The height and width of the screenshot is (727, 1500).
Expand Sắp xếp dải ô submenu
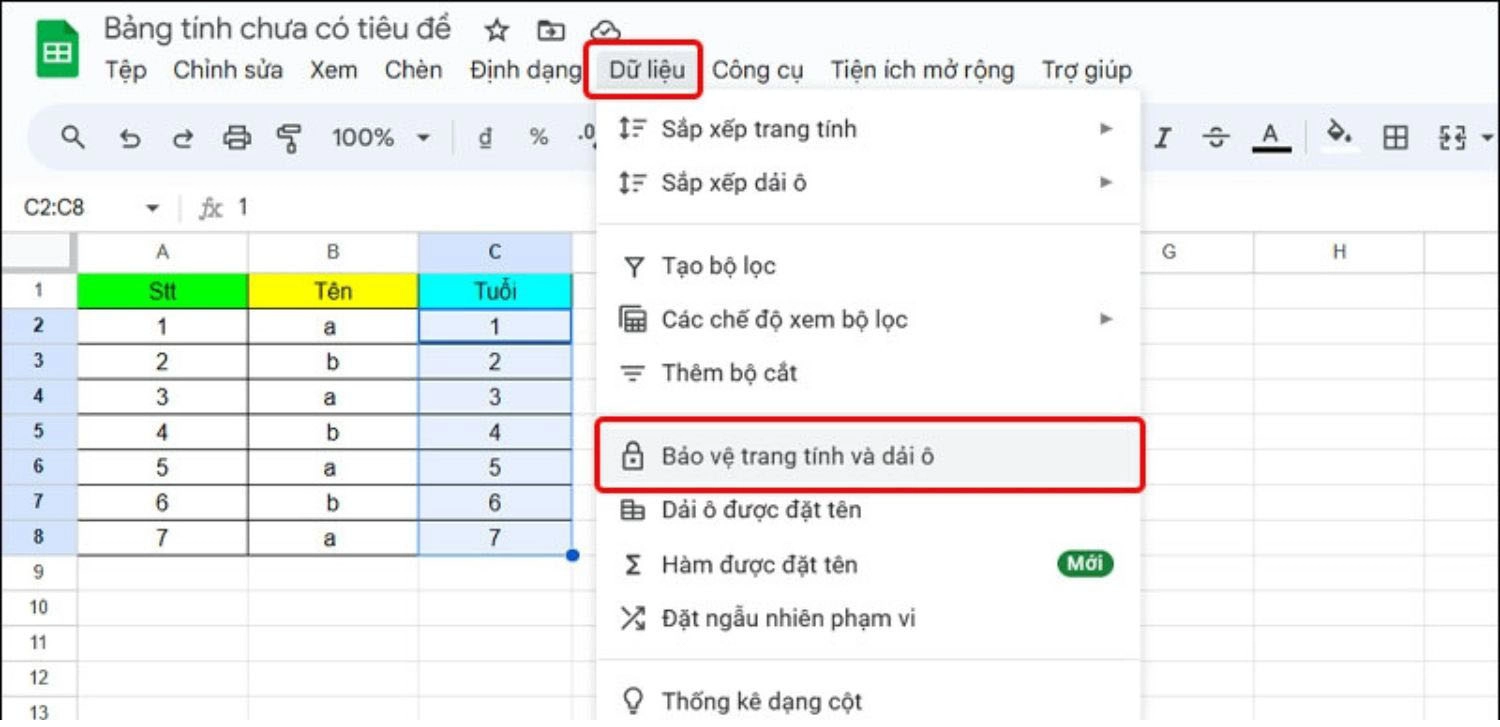868,183
